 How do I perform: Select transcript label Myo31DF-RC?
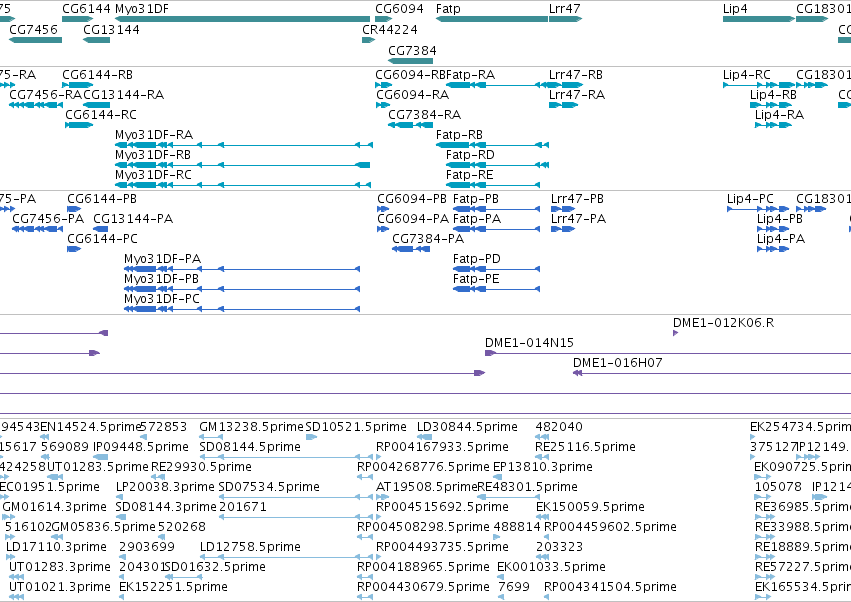153,175
